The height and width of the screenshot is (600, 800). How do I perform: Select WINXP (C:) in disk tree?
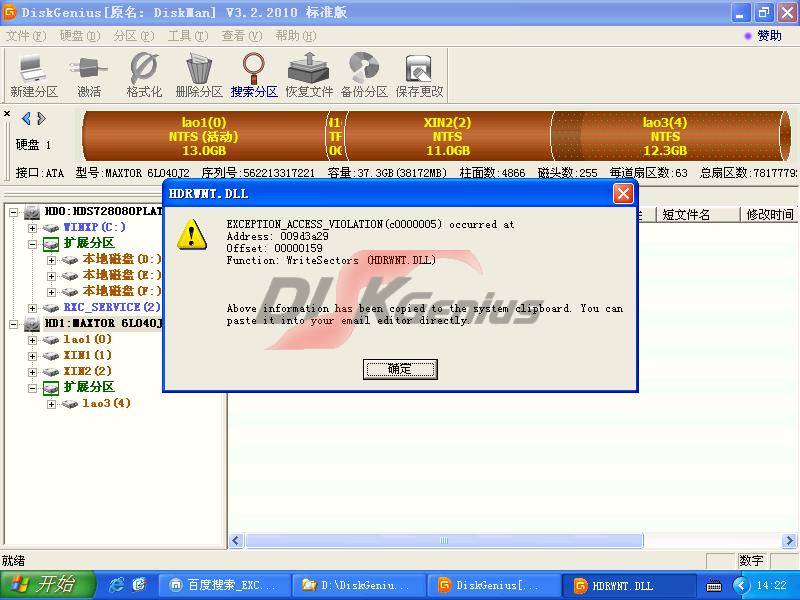coord(94,227)
